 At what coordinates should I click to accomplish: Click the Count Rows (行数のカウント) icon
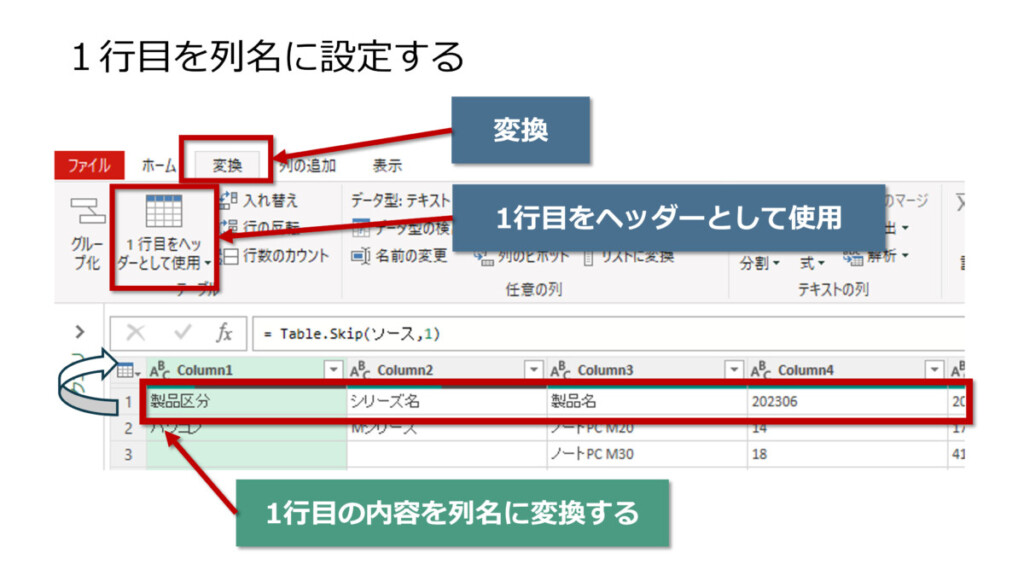coord(228,256)
